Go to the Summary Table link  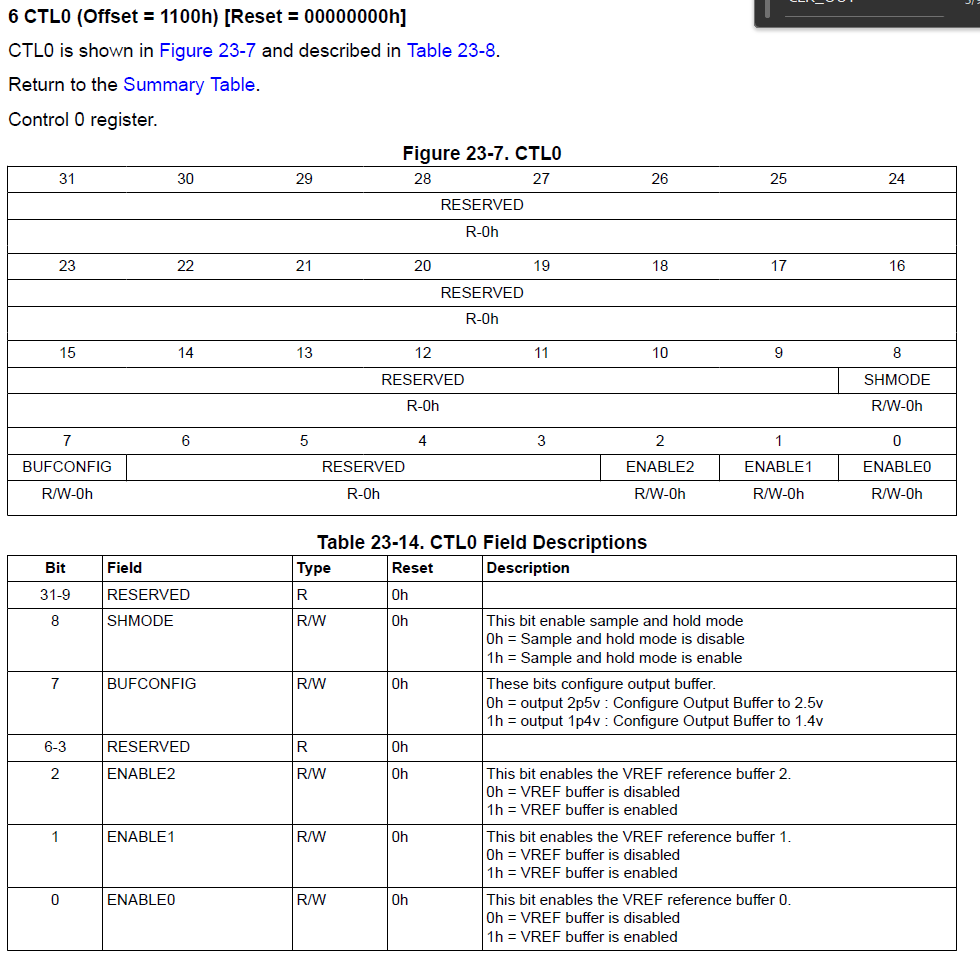189,84
